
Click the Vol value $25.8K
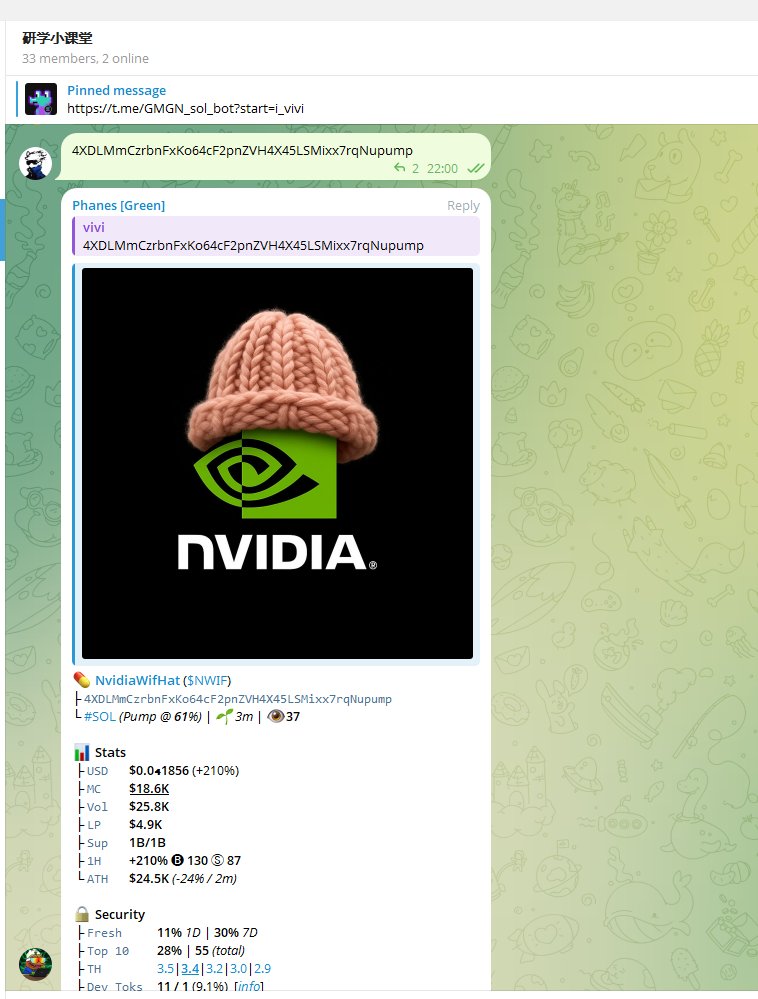point(149,807)
